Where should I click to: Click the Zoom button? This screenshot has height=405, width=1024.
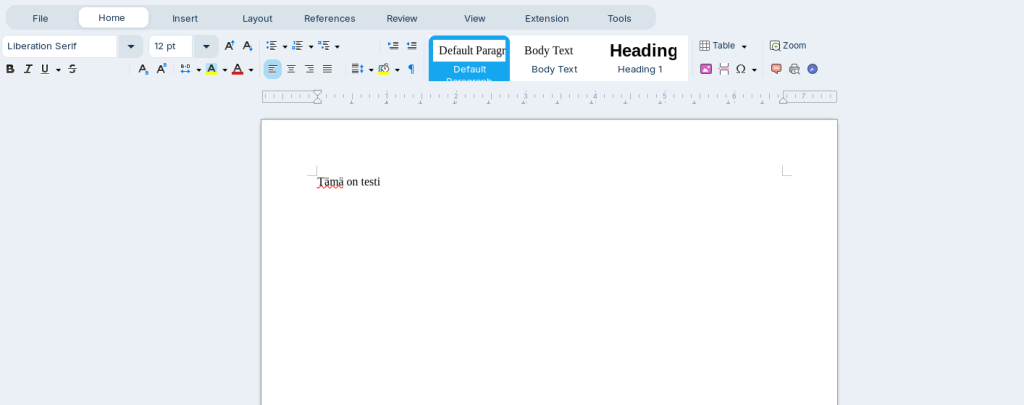click(788, 46)
